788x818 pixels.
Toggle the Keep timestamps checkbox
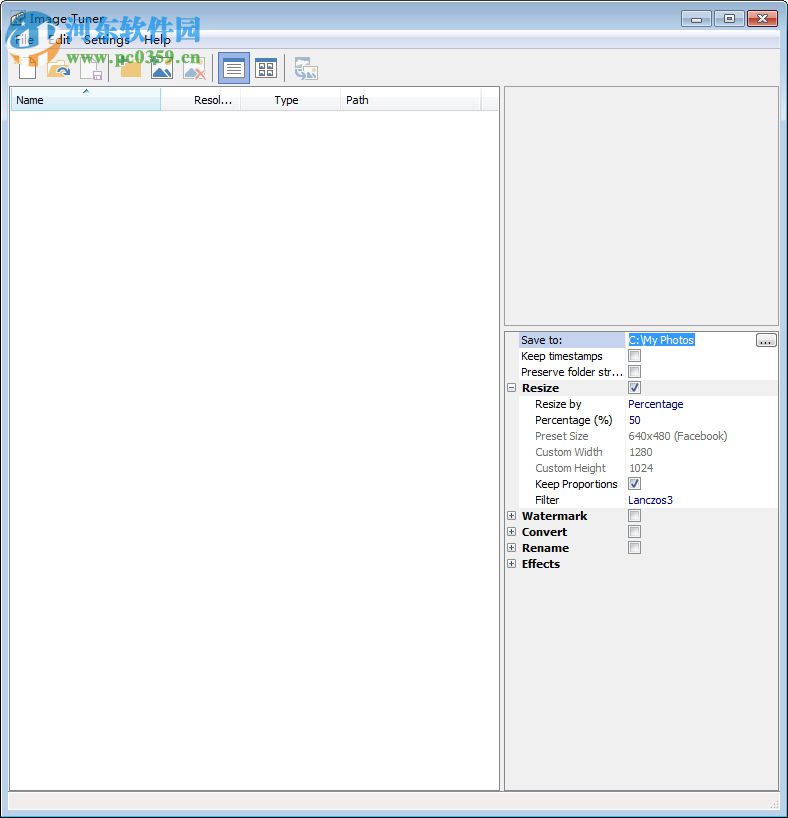point(635,356)
